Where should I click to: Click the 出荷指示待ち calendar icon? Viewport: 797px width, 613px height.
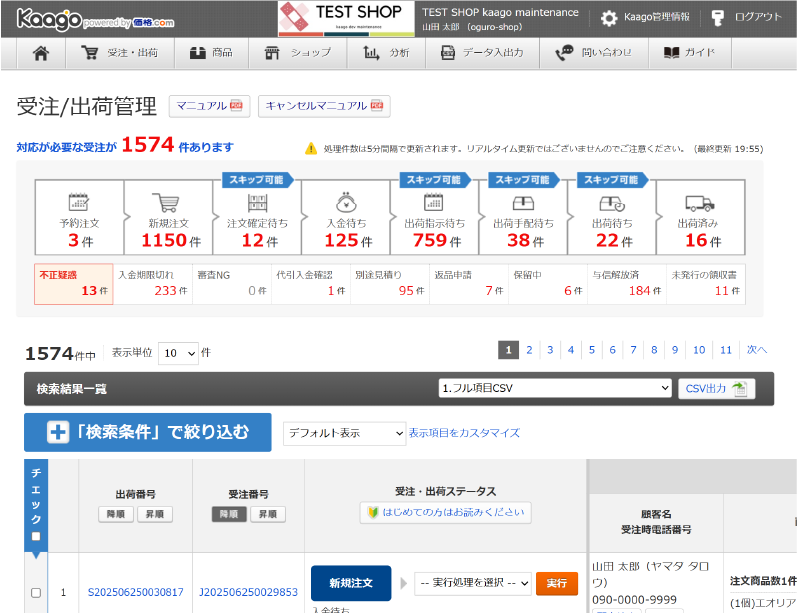click(434, 202)
